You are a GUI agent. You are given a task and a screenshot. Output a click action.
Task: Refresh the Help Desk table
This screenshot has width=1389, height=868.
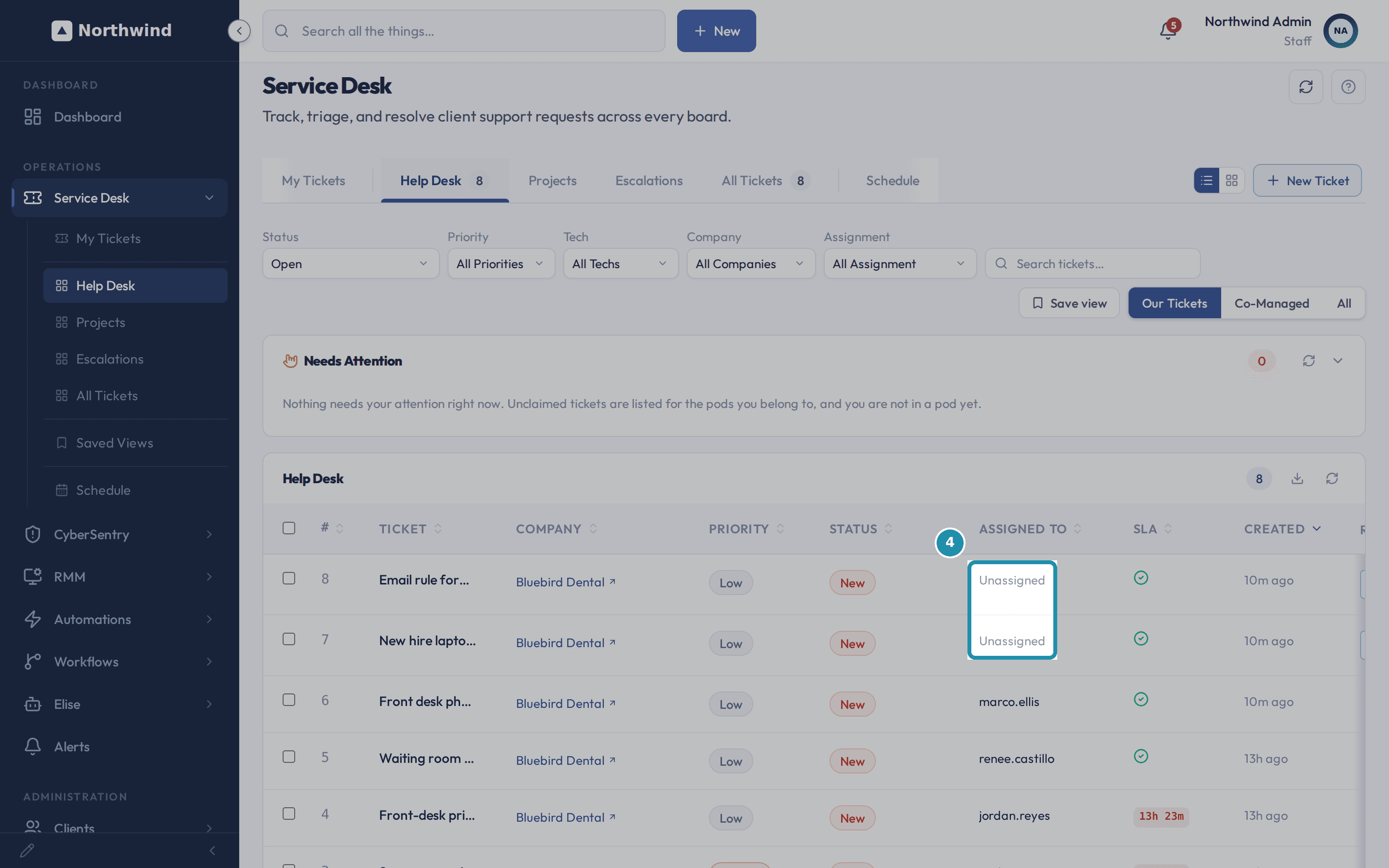click(1332, 478)
